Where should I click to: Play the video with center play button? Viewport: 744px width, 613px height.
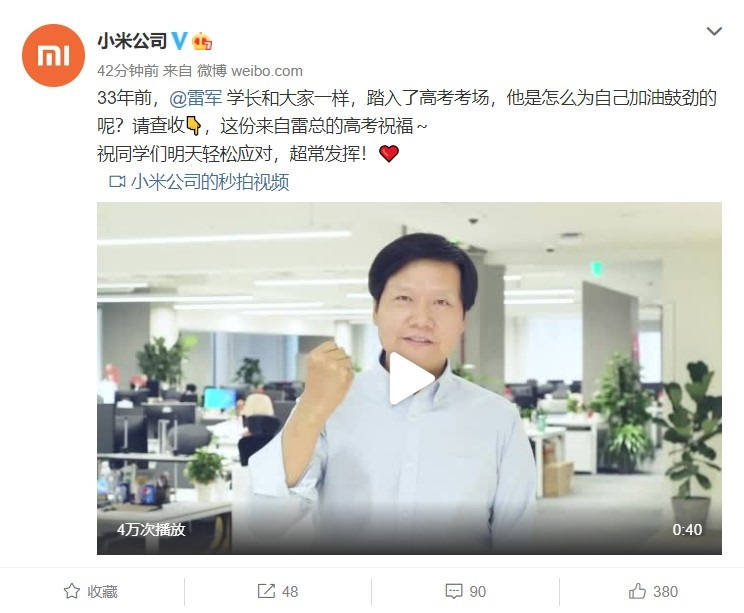coord(409,378)
